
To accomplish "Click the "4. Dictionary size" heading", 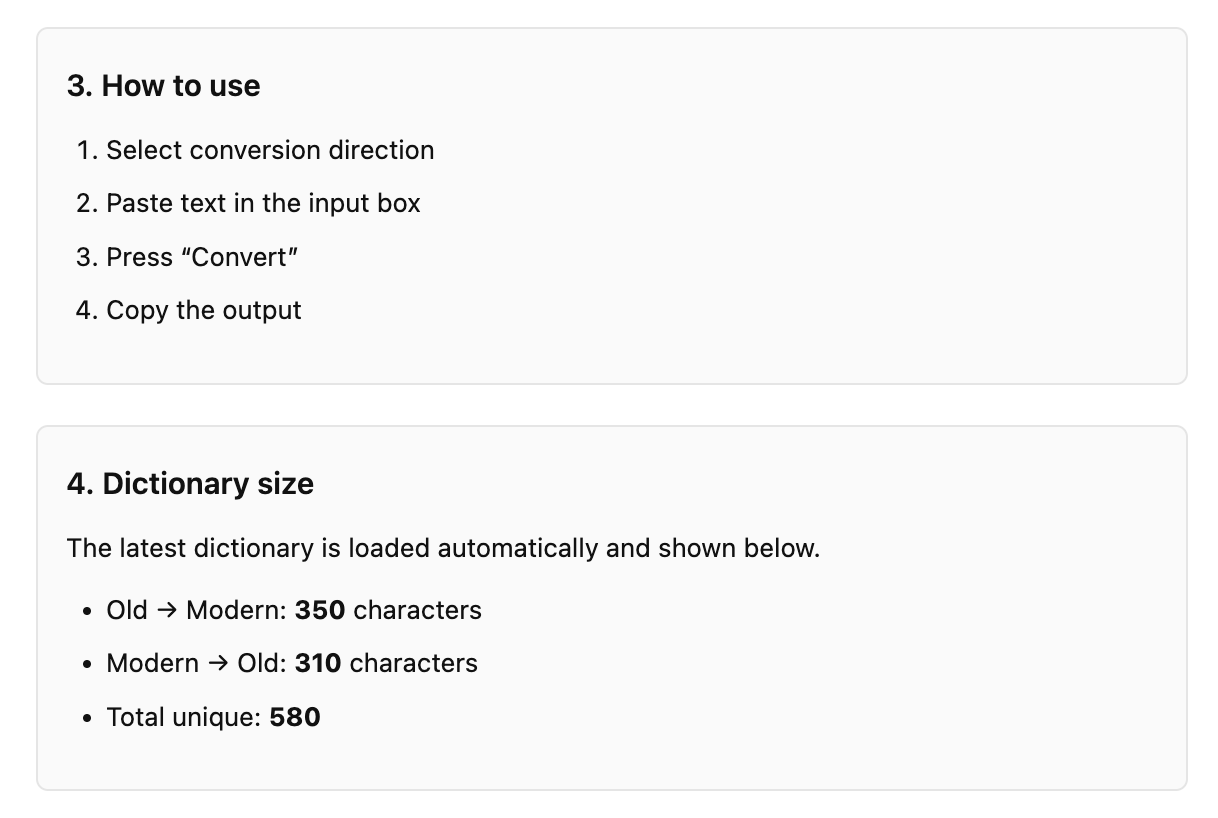I will 190,484.
